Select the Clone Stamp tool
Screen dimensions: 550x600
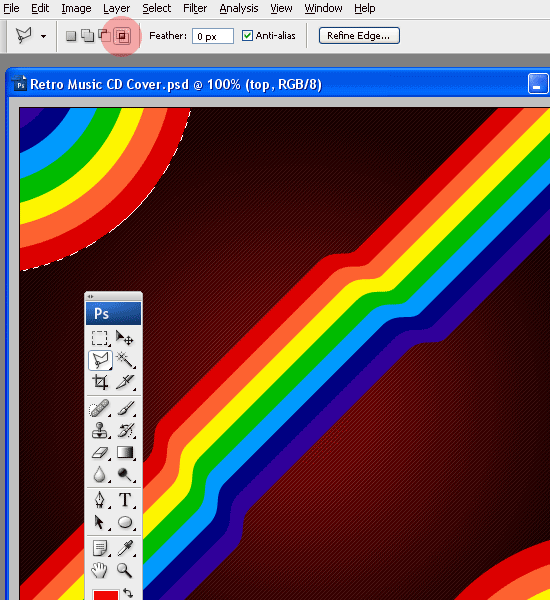(x=100, y=430)
